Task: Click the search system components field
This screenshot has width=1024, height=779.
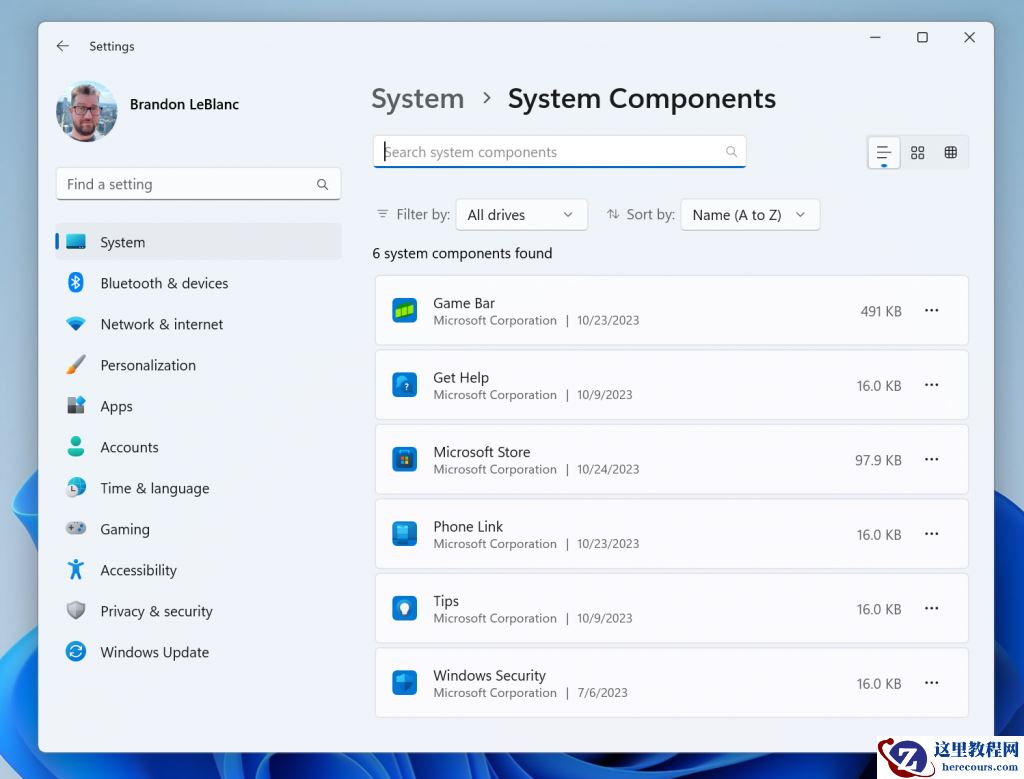Action: click(x=559, y=151)
